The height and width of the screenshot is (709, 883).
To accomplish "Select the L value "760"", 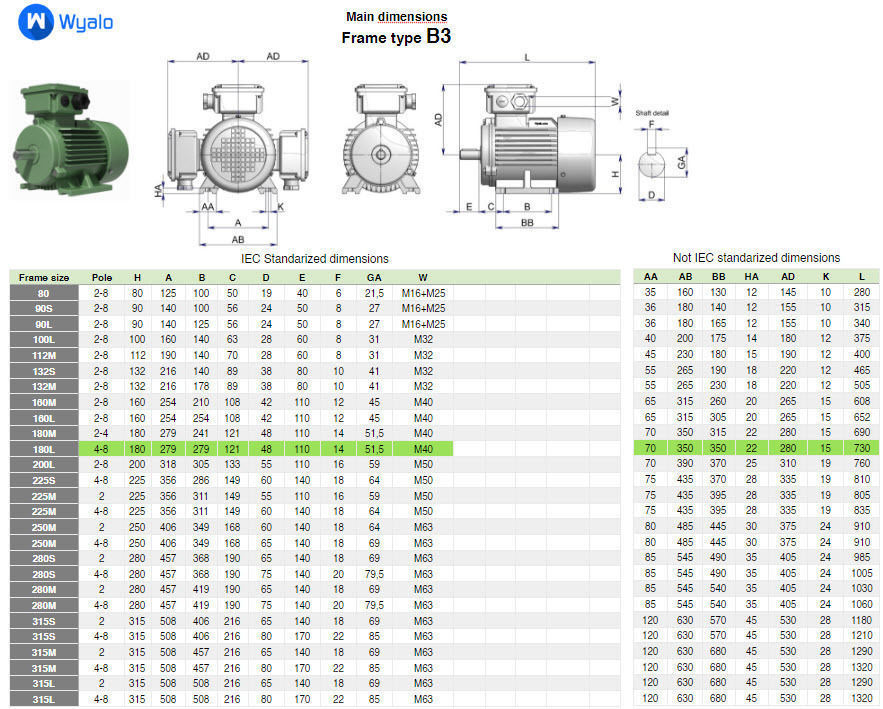I will tap(862, 463).
